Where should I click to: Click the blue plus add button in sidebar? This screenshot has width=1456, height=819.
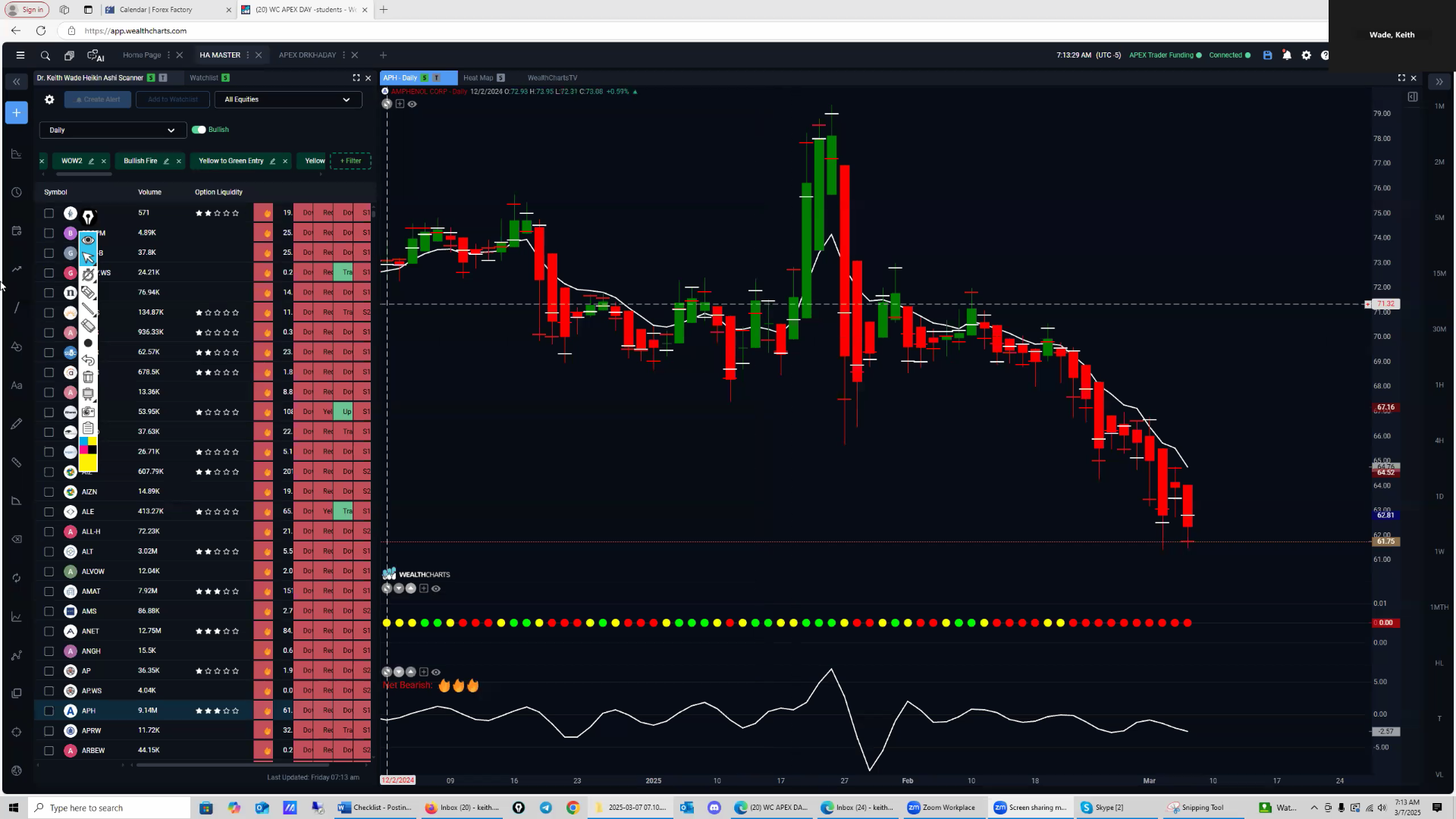[x=17, y=113]
